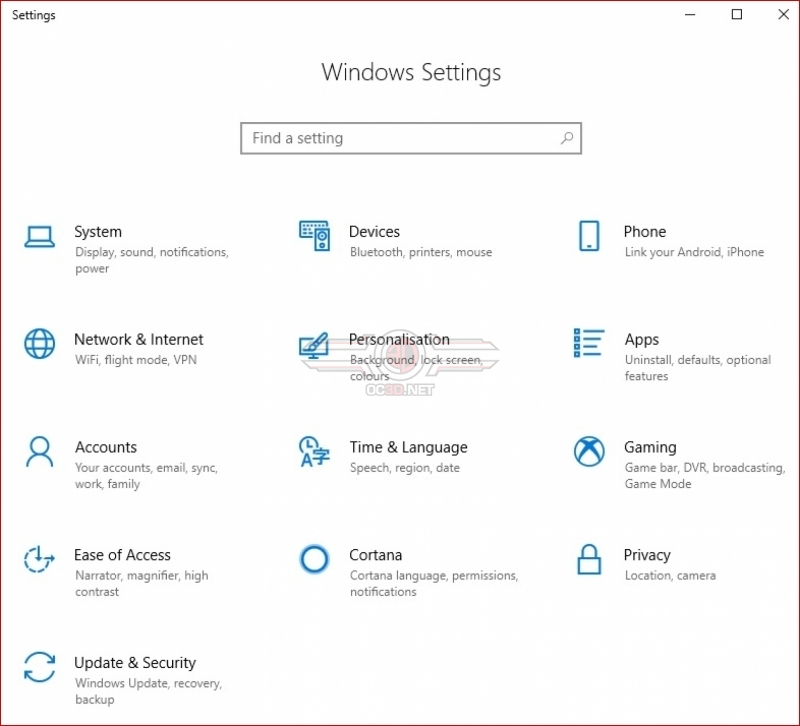Open Network & Internet heading
Screen dimensions: 800x726
click(139, 339)
